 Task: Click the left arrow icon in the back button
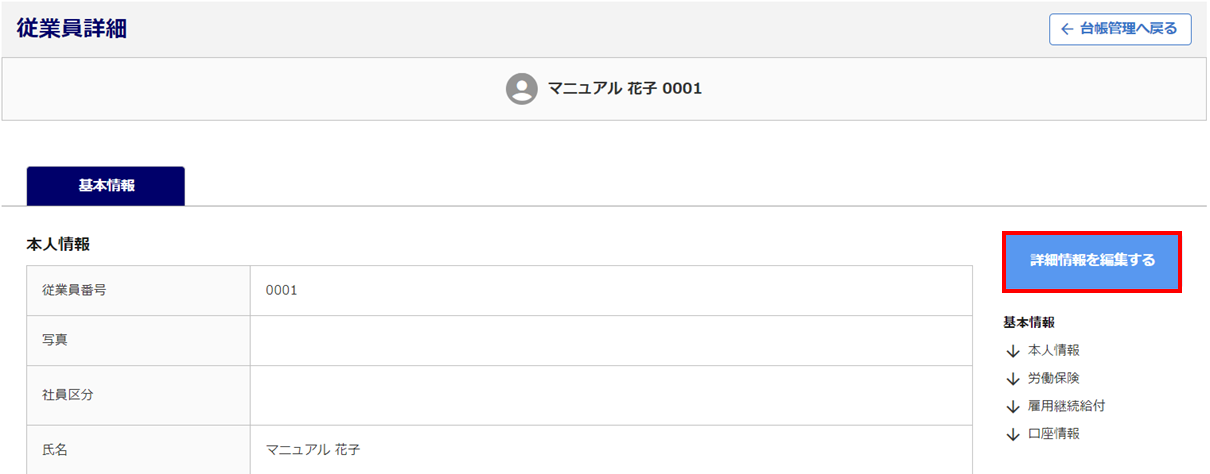click(1067, 29)
